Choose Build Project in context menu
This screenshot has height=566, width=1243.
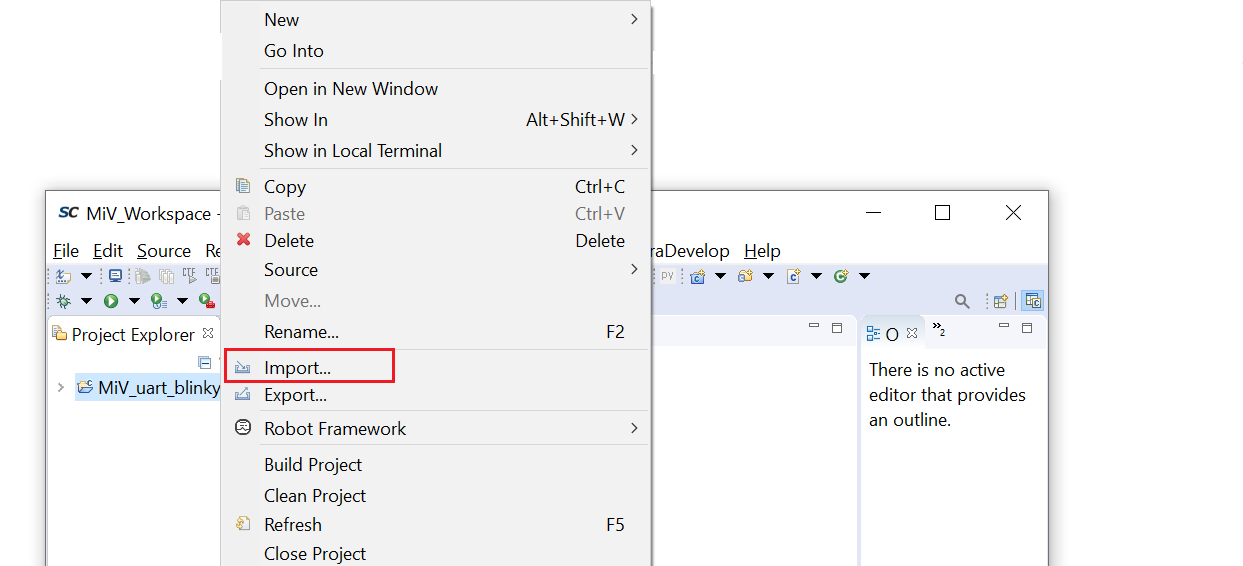[312, 464]
